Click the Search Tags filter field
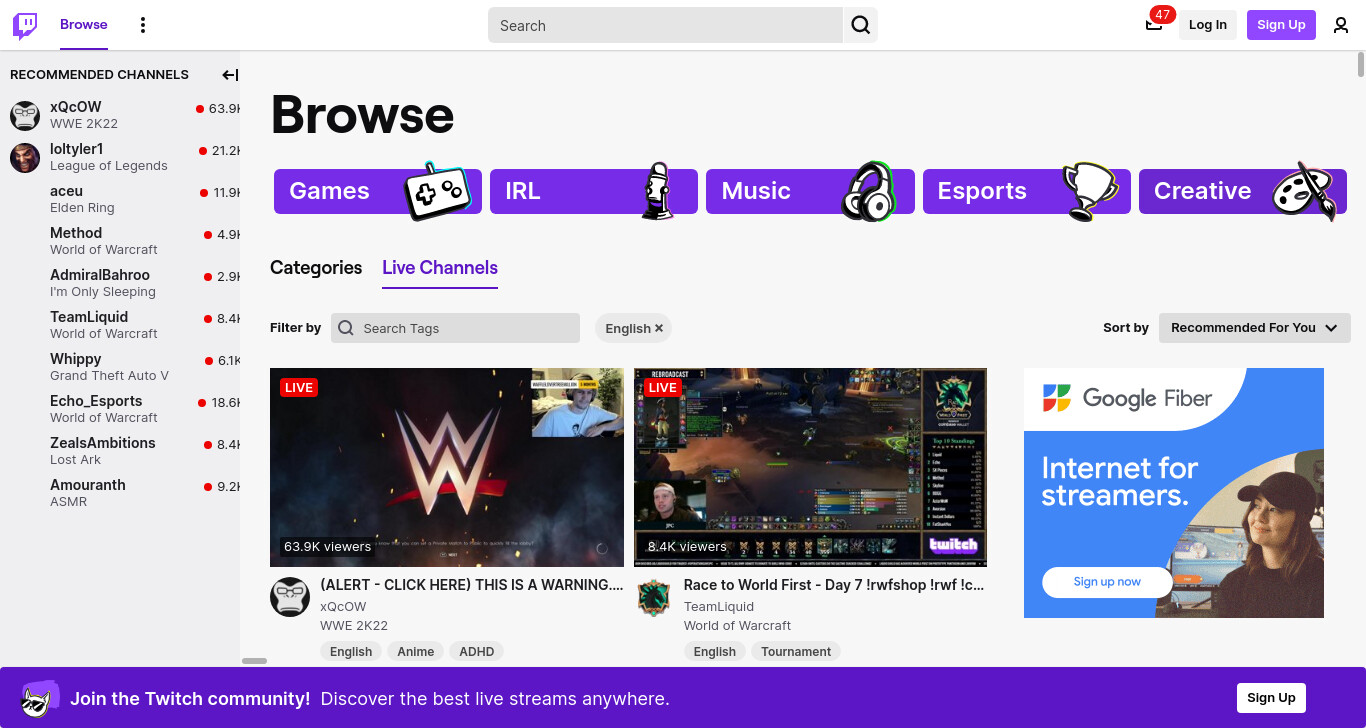 (455, 328)
